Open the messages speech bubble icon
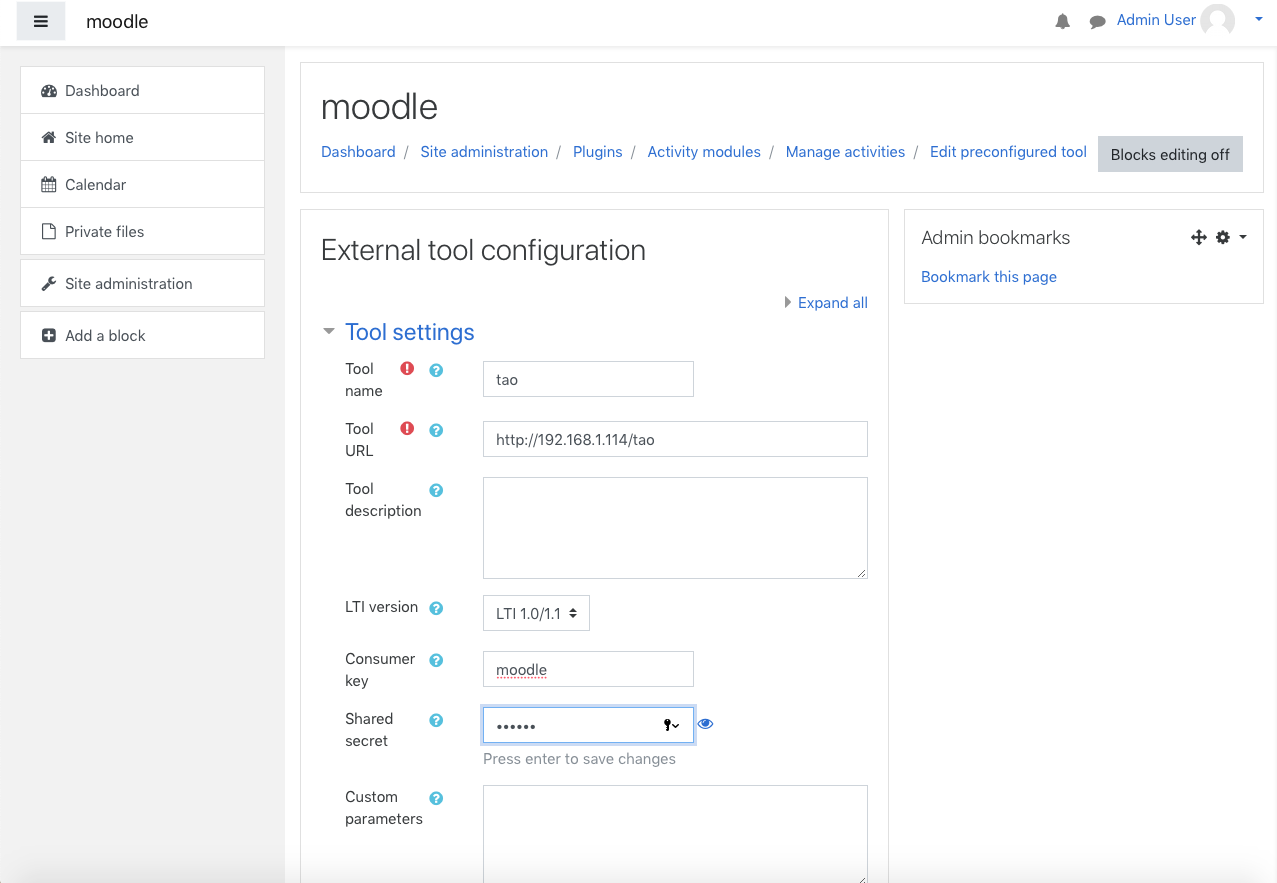 (1097, 21)
